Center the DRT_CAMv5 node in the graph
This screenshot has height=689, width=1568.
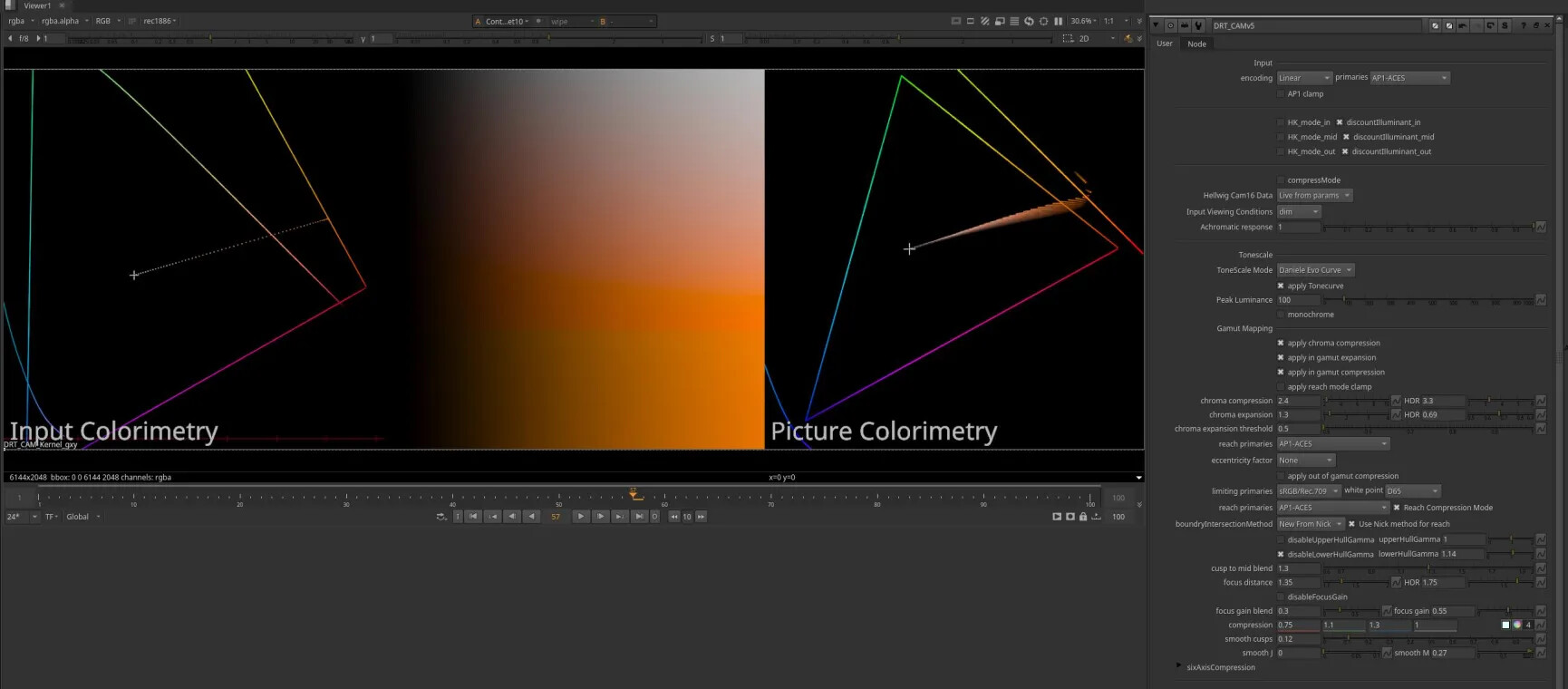[1170, 25]
